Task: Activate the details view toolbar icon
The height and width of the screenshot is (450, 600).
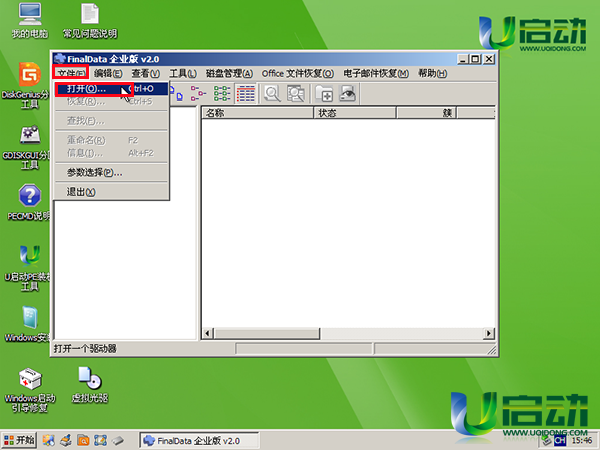Action: click(246, 94)
